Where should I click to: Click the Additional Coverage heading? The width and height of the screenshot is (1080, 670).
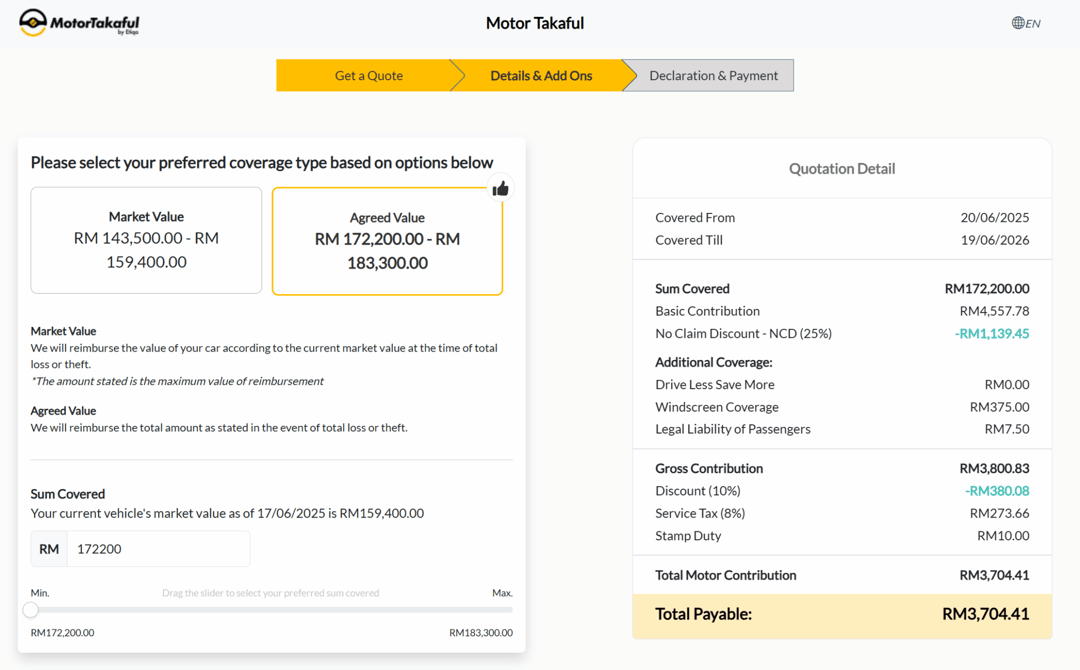714,362
